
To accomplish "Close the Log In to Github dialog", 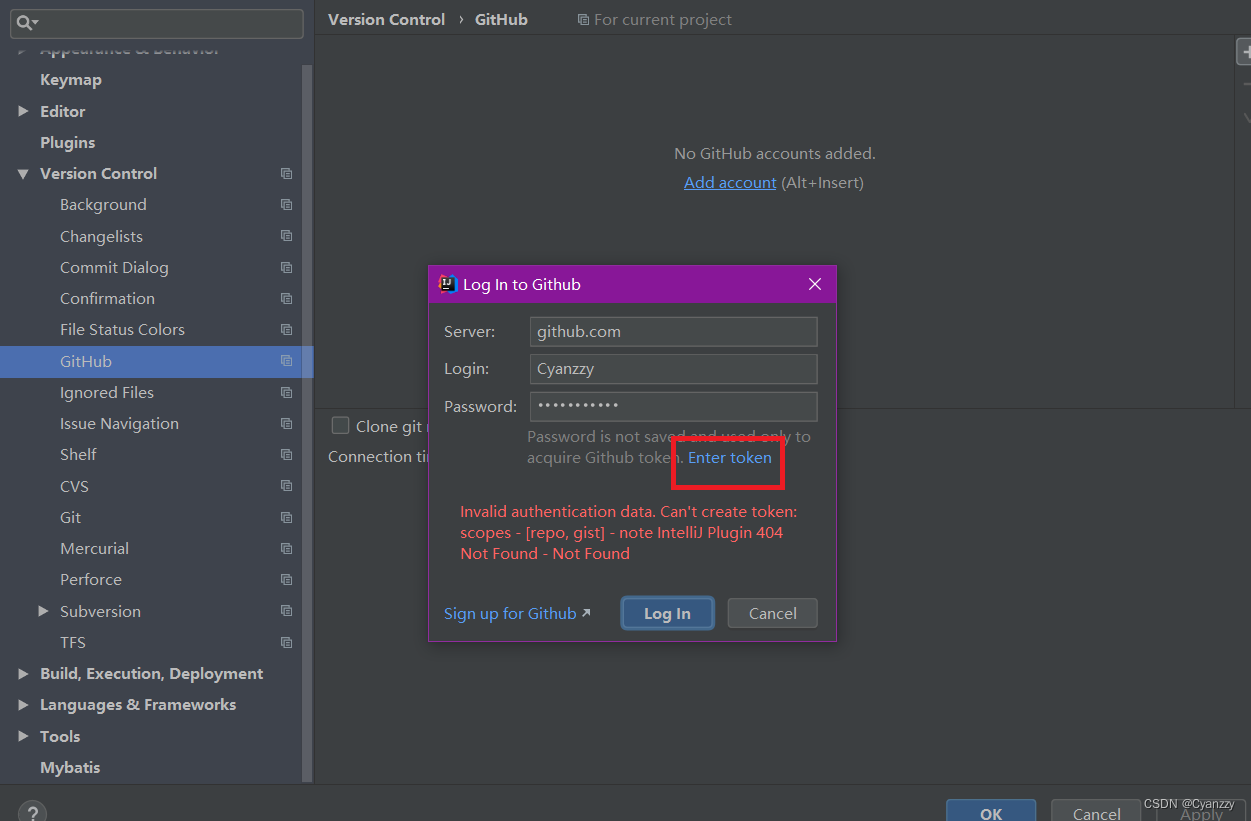I will (815, 284).
